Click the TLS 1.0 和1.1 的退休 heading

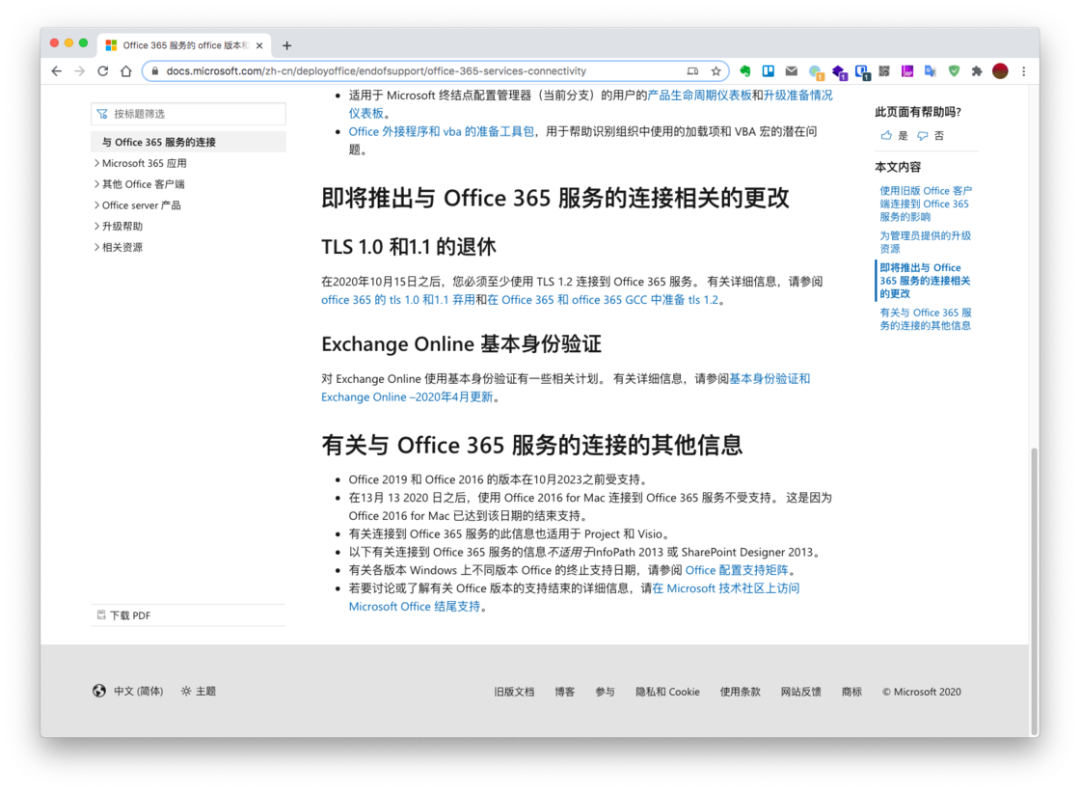point(408,247)
